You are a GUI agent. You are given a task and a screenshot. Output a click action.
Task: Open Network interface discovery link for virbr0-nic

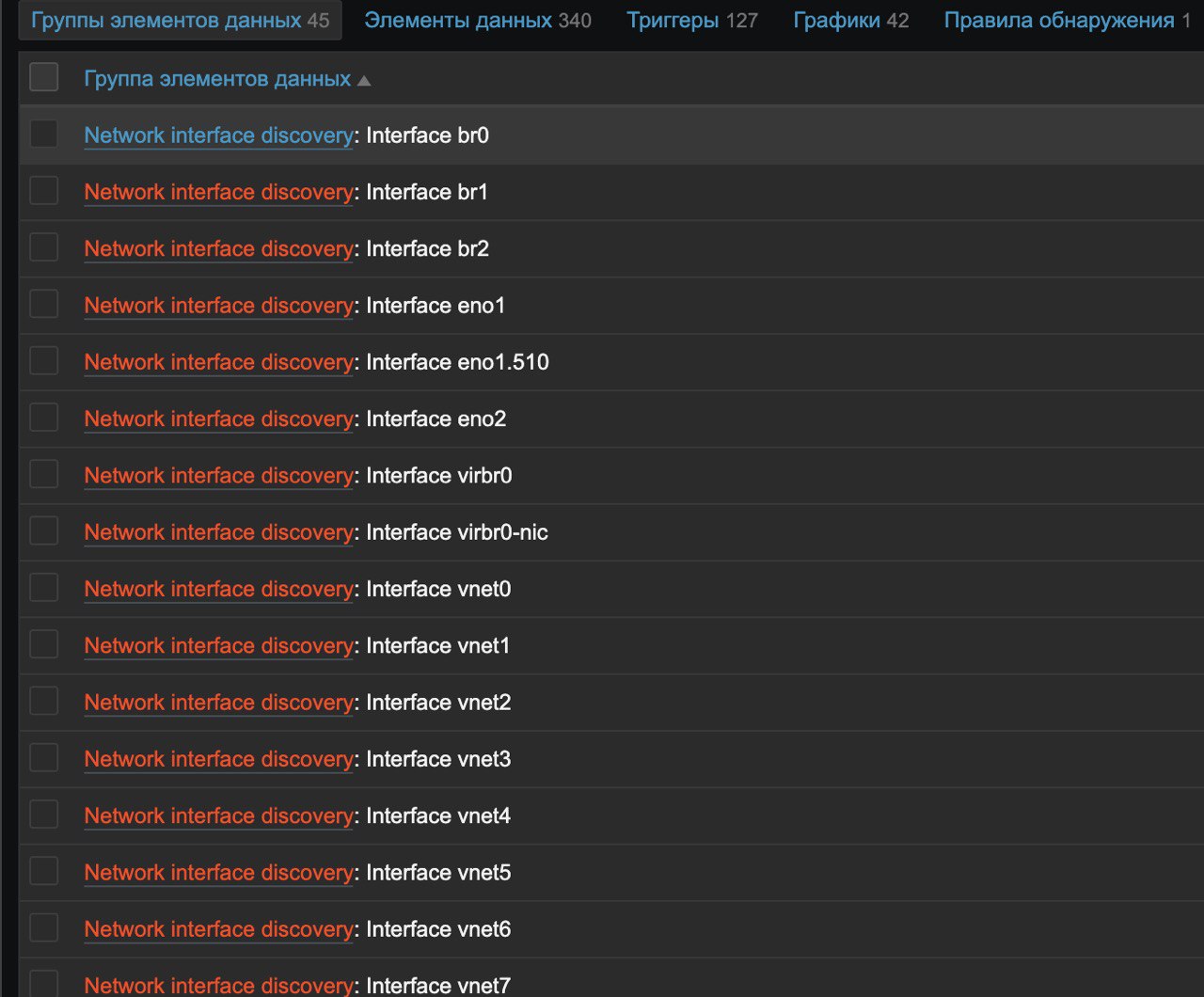(218, 532)
